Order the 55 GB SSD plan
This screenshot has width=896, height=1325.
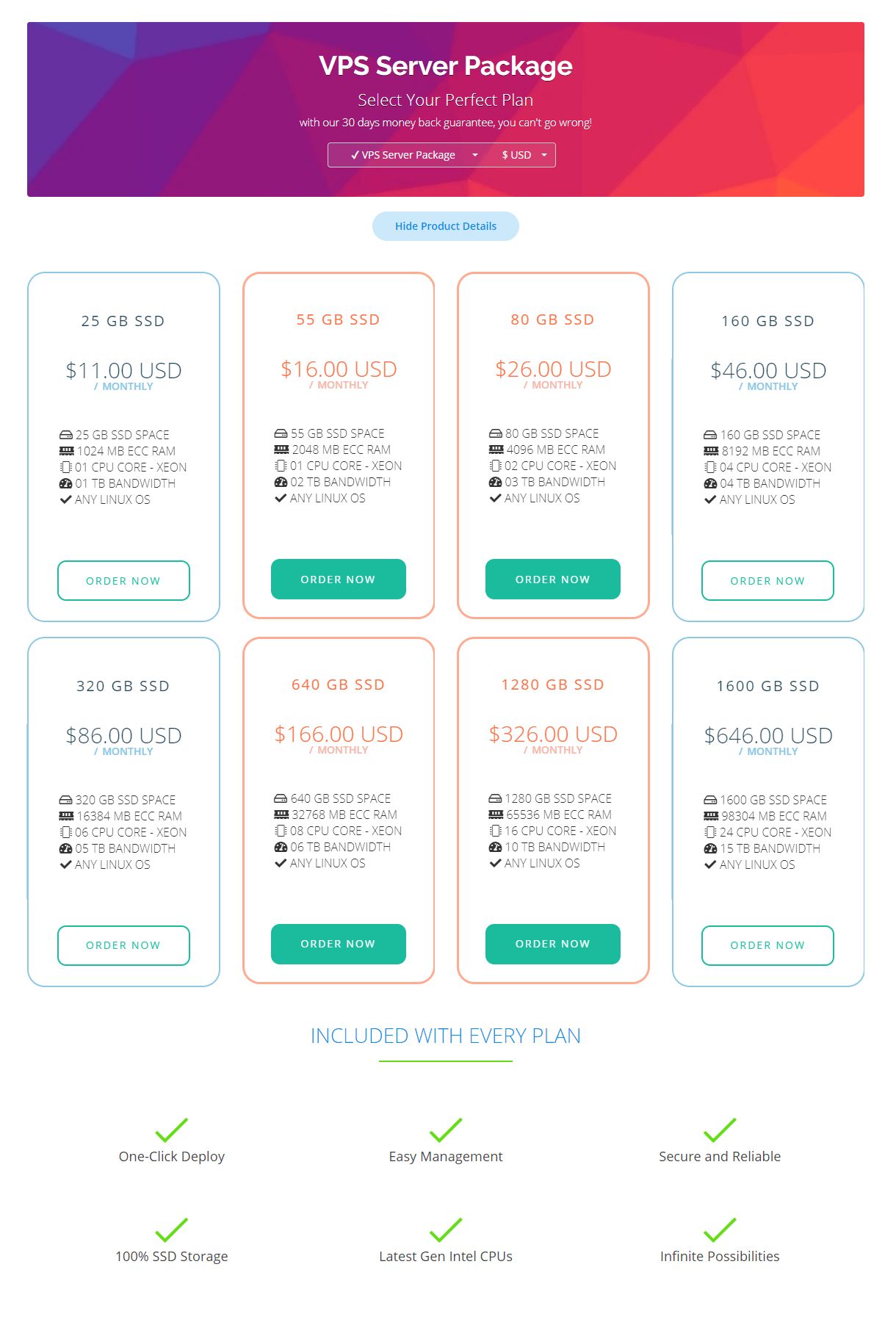(x=338, y=579)
